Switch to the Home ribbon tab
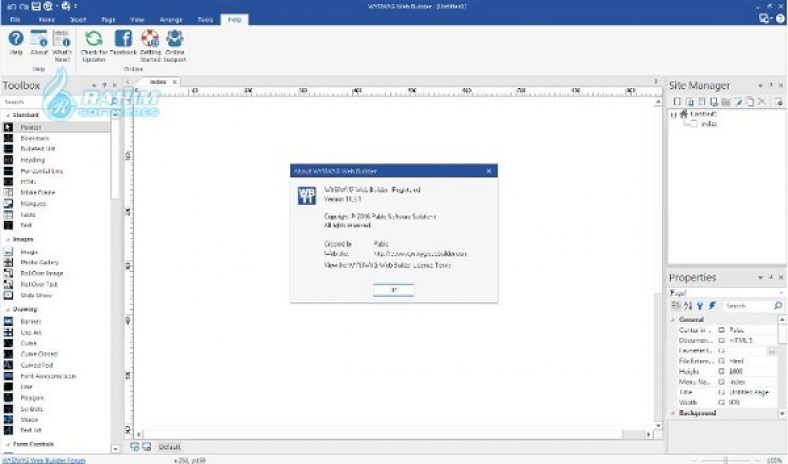This screenshot has width=788, height=464. (47, 20)
